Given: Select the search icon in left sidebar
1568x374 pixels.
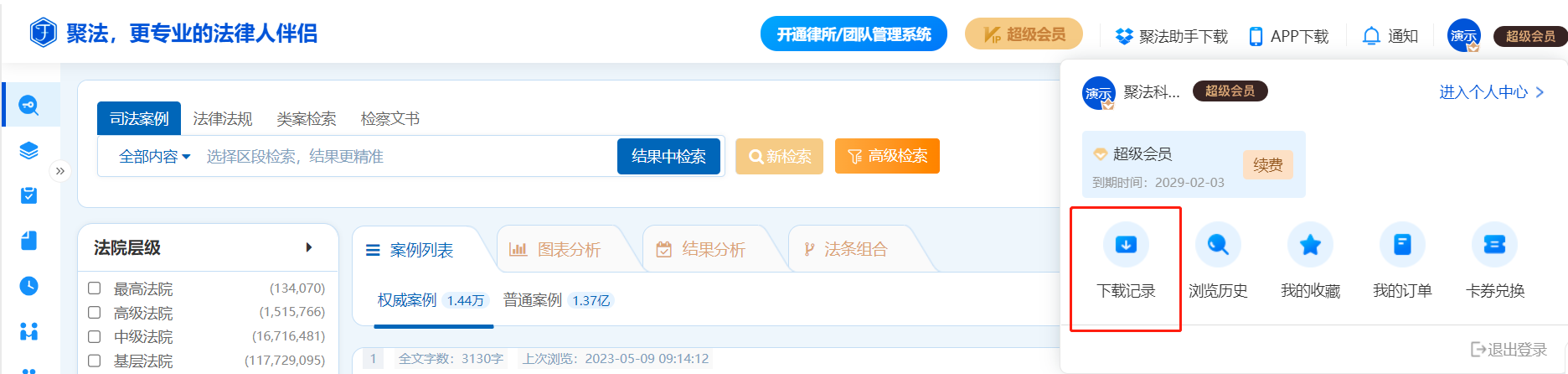Looking at the screenshot, I should point(29,105).
